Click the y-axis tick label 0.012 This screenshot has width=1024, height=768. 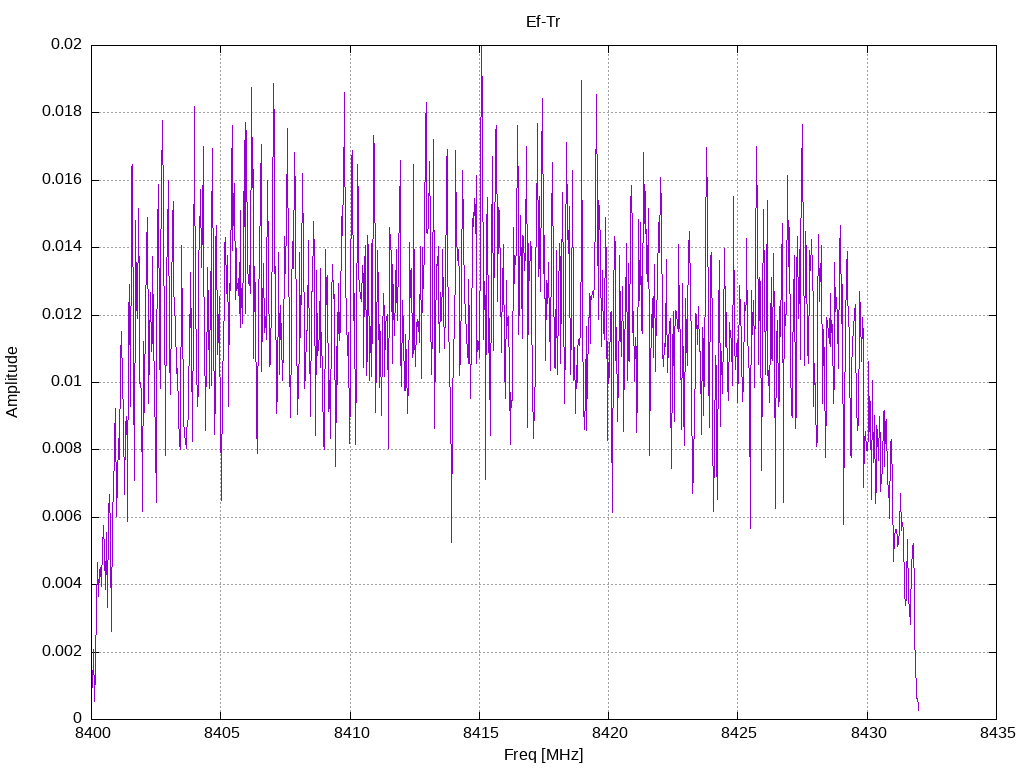(62, 314)
